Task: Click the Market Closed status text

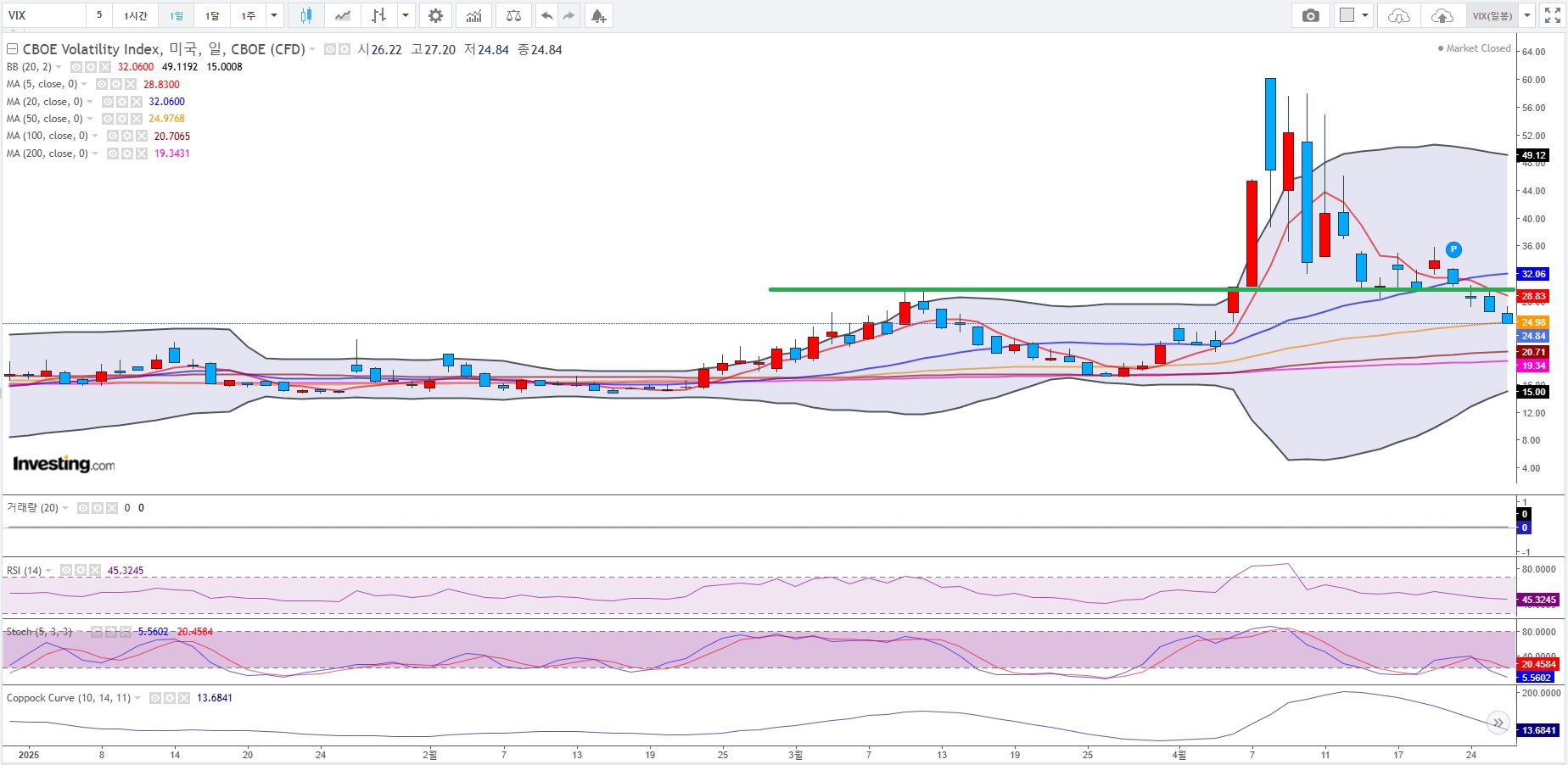Action: coord(1478,48)
